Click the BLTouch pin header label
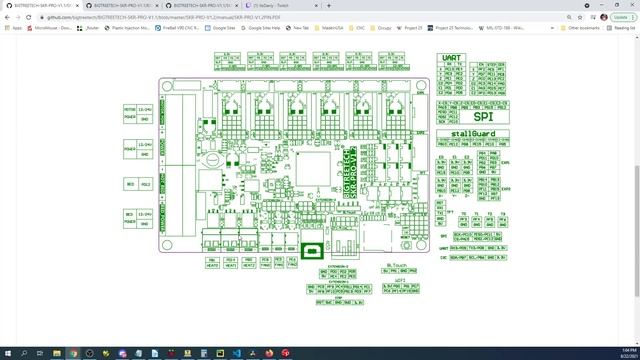Image resolution: width=640 pixels, height=360 pixels. [x=396, y=265]
